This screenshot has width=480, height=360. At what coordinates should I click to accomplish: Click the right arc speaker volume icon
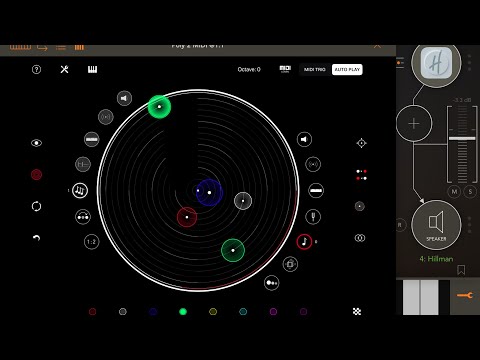tap(304, 139)
